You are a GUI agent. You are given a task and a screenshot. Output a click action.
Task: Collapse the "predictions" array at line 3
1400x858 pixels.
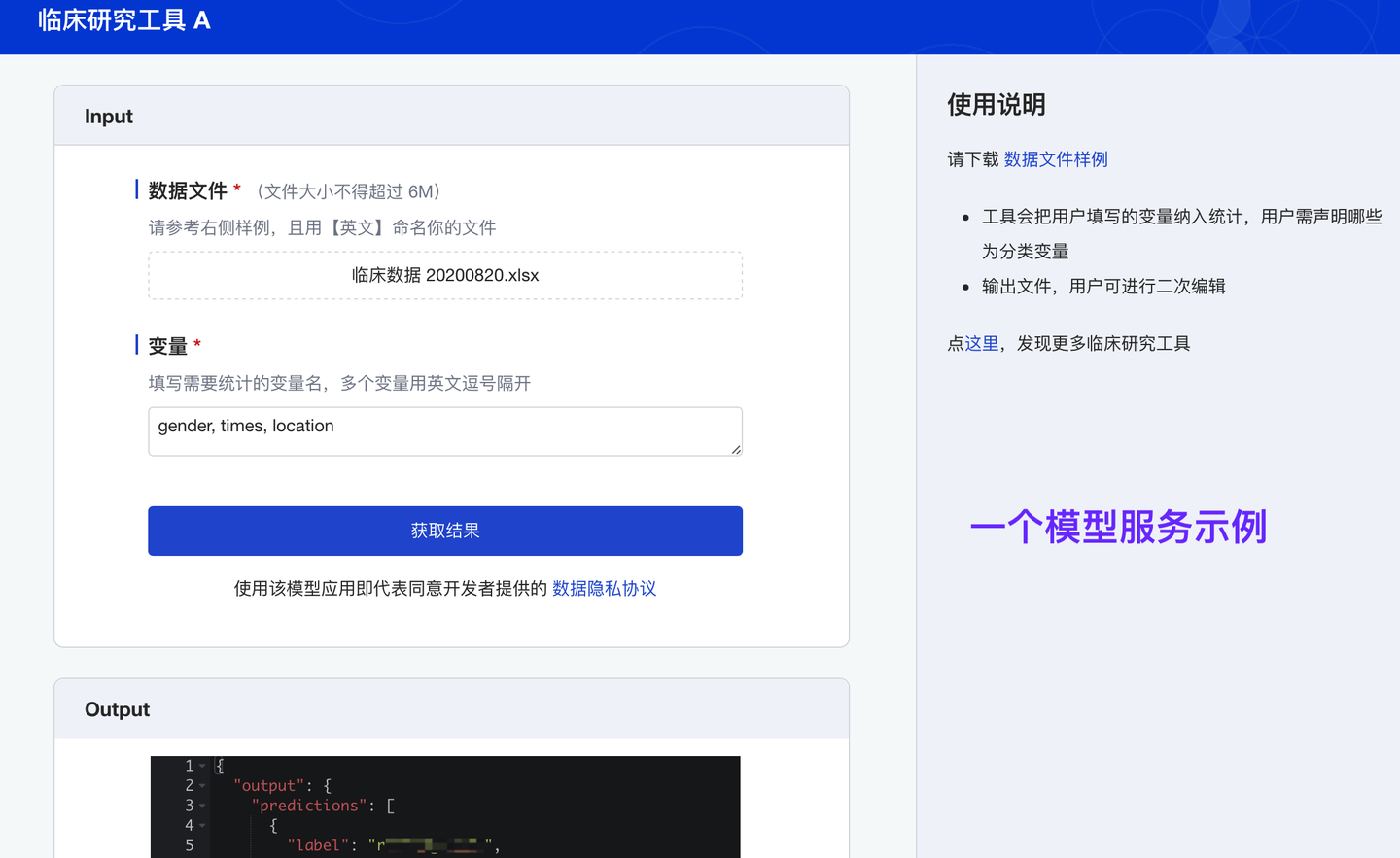201,805
